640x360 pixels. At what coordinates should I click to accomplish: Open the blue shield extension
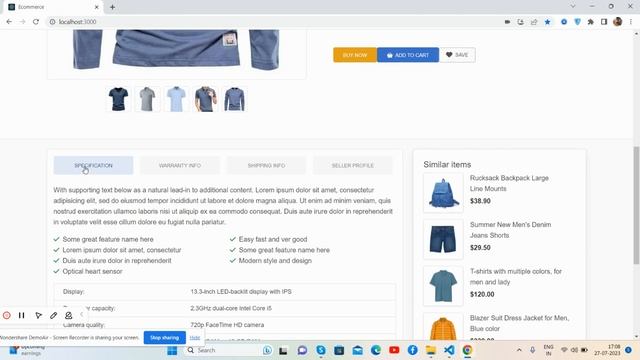577,22
